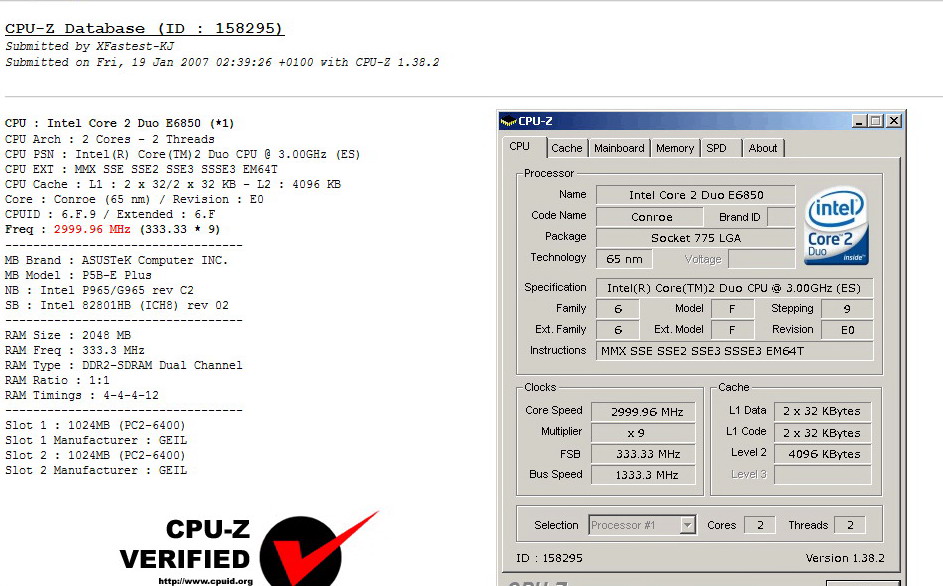Click the 'CPU Arch : 2 Cores - 2 Threads' line
Screen dimensions: 943x586
[109, 139]
